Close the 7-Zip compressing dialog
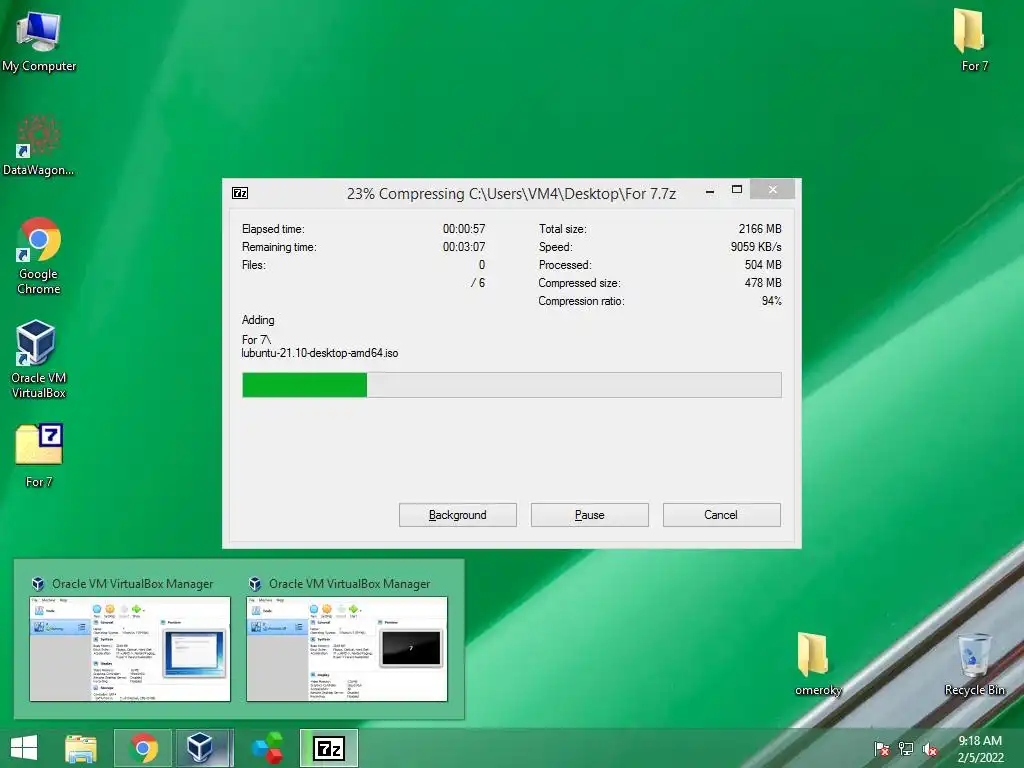The height and width of the screenshot is (768, 1024). point(773,189)
